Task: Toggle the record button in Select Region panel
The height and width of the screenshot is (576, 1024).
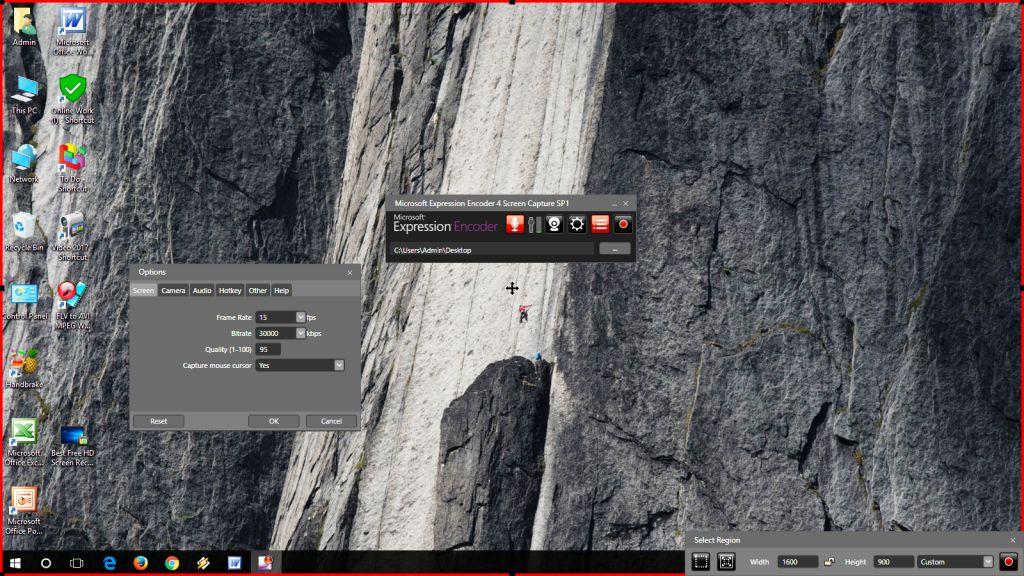Action: pyautogui.click(x=1009, y=561)
